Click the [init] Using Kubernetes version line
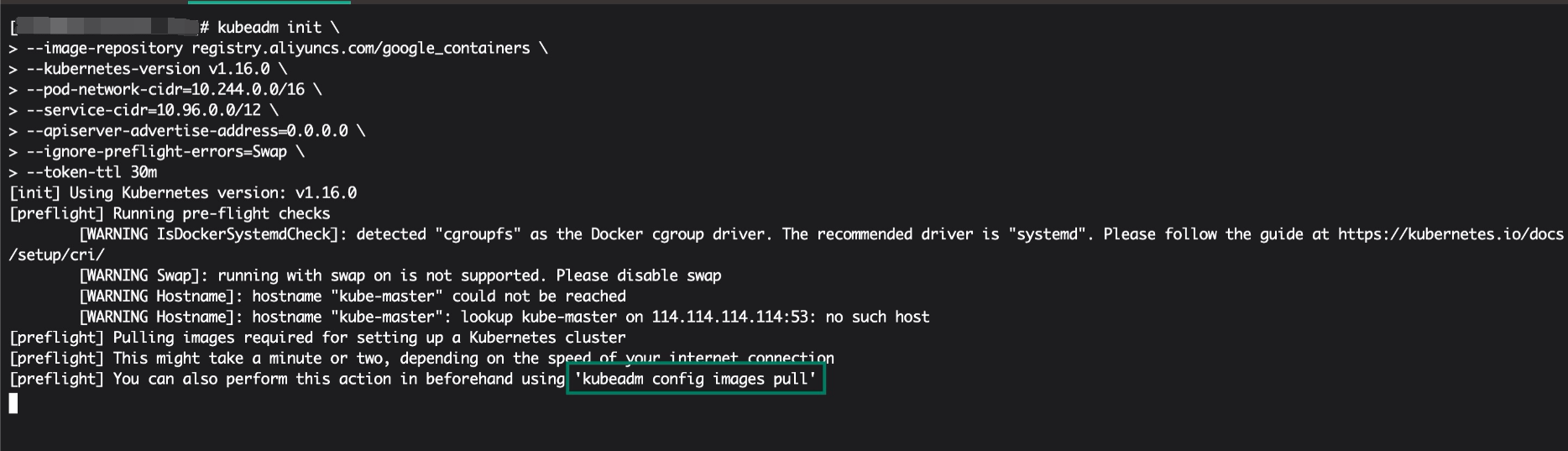Screen dimensions: 1568x451 coord(183,193)
